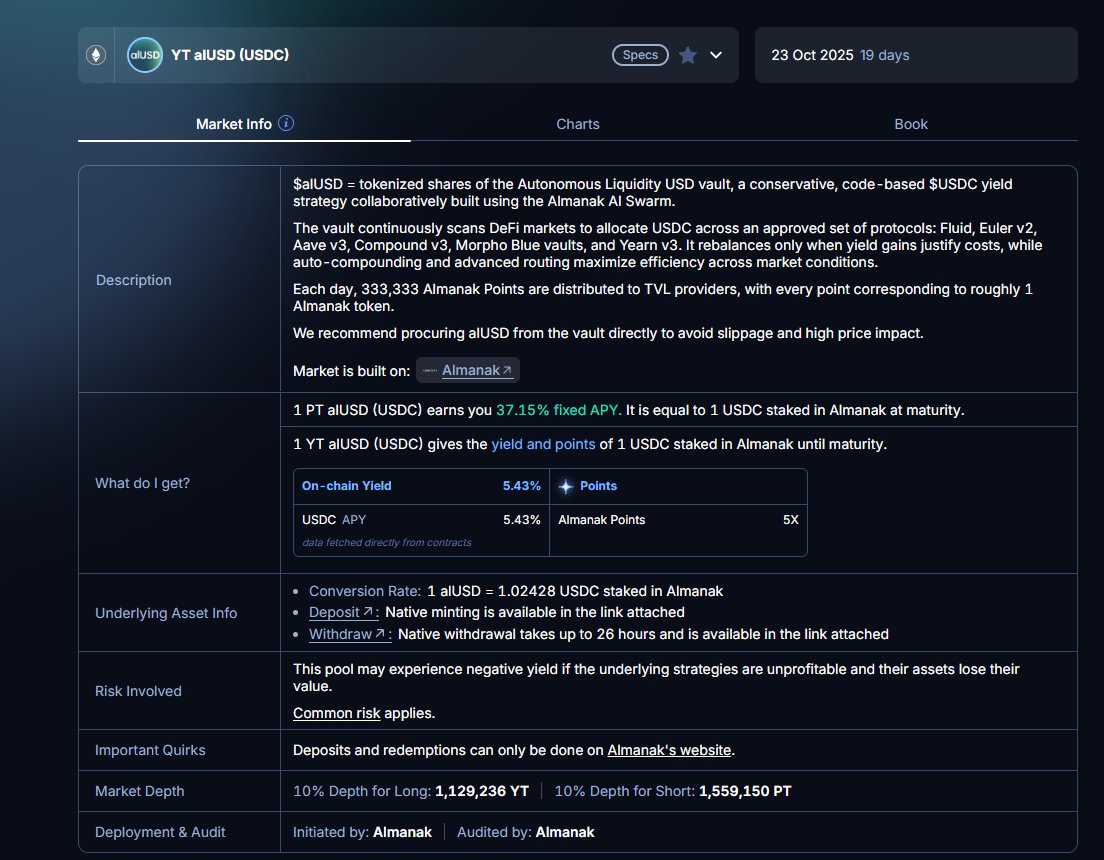
Task: Click the Market Info information icon
Action: pos(286,124)
